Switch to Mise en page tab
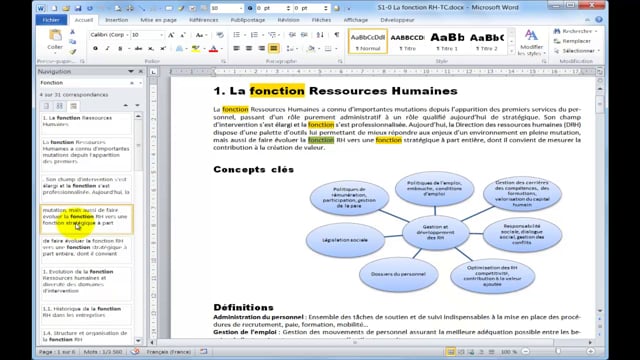 coord(159,20)
